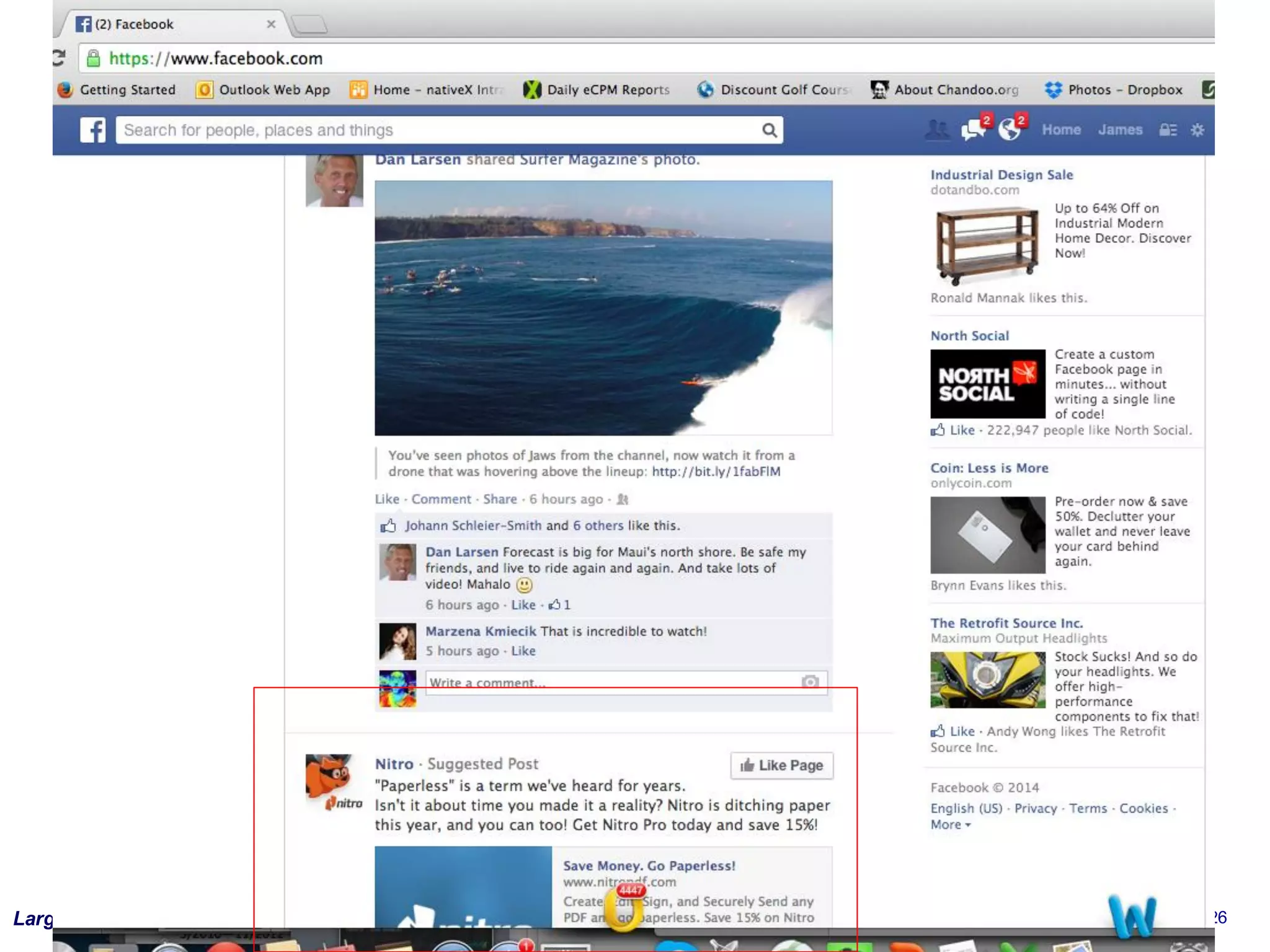Open the surfing wave photo

click(x=603, y=308)
